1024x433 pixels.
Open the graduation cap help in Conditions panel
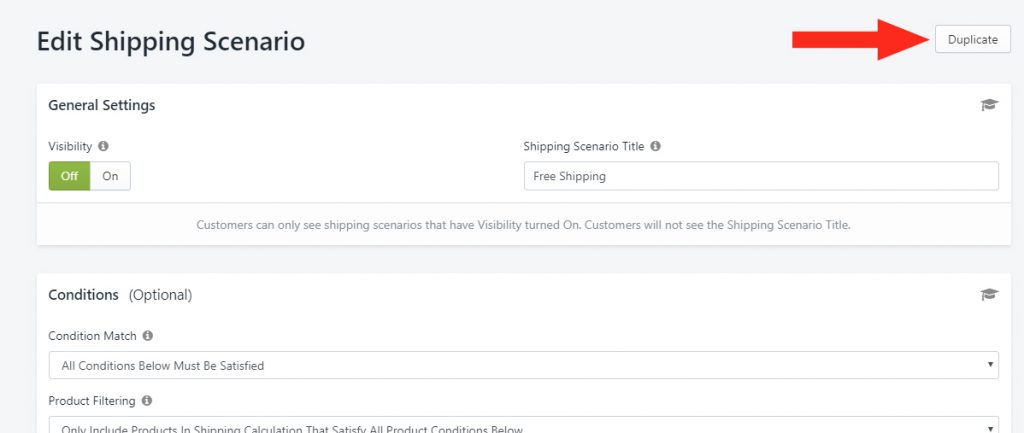click(x=989, y=295)
